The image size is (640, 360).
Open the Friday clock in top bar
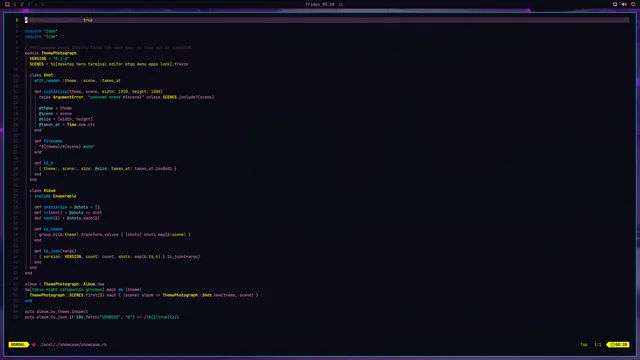(x=320, y=4)
